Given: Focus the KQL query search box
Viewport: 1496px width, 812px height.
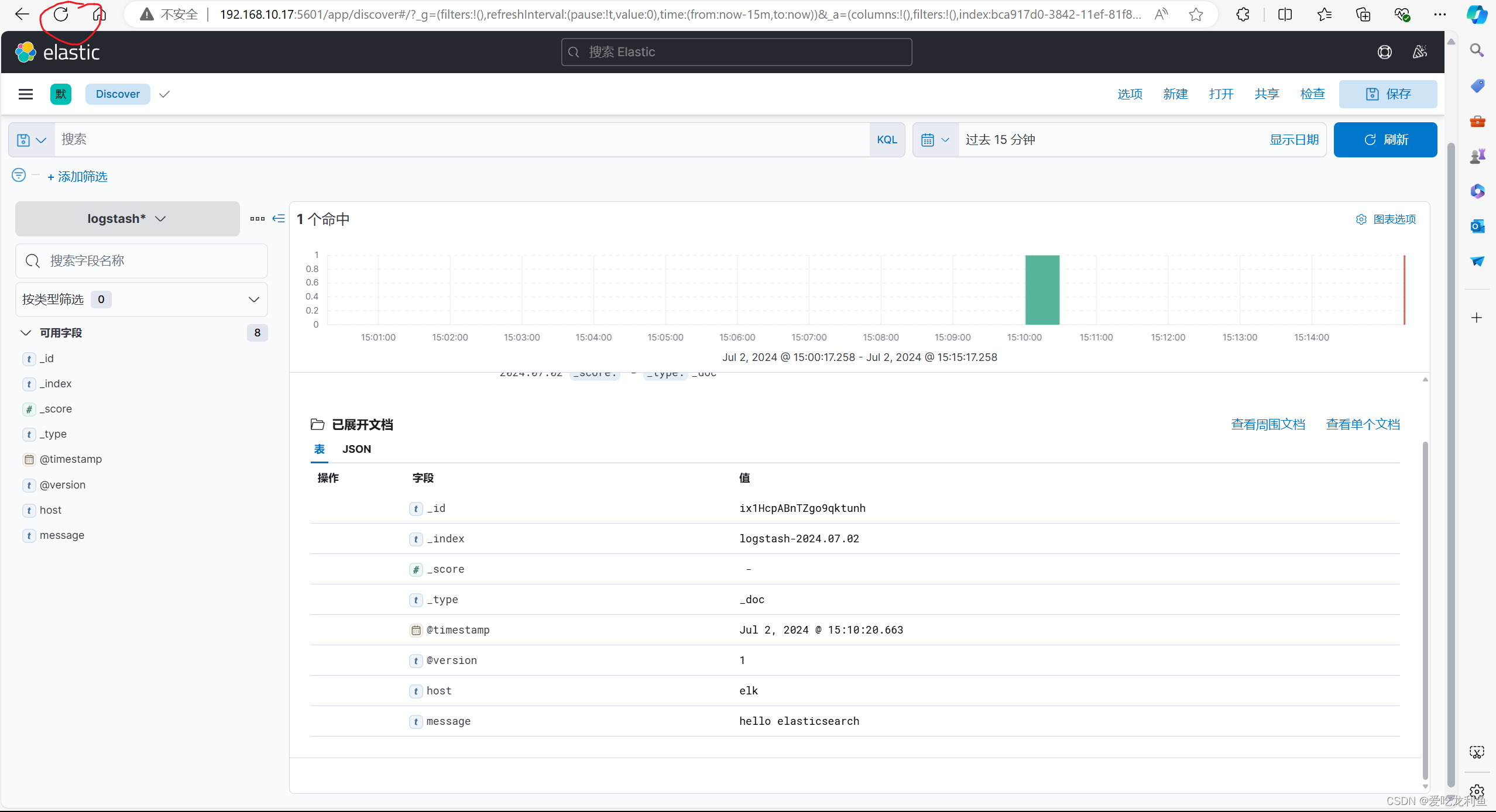Looking at the screenshot, I should [462, 140].
